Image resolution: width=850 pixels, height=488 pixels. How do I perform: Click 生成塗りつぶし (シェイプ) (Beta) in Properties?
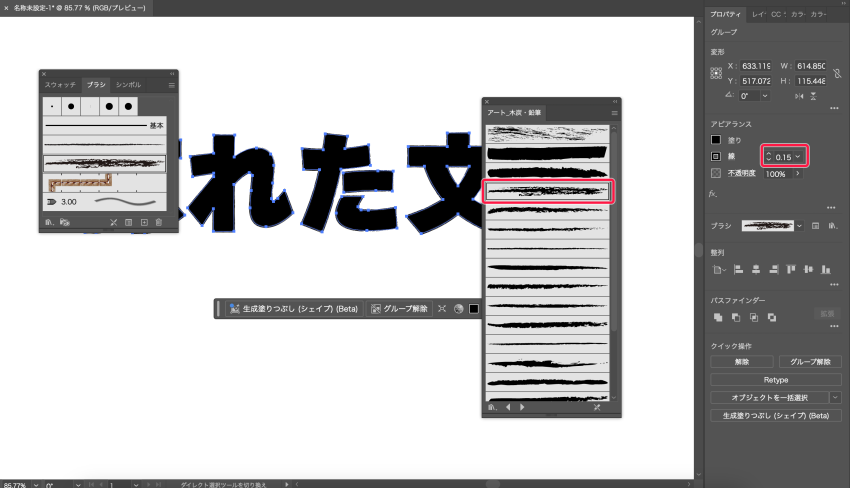click(x=776, y=415)
